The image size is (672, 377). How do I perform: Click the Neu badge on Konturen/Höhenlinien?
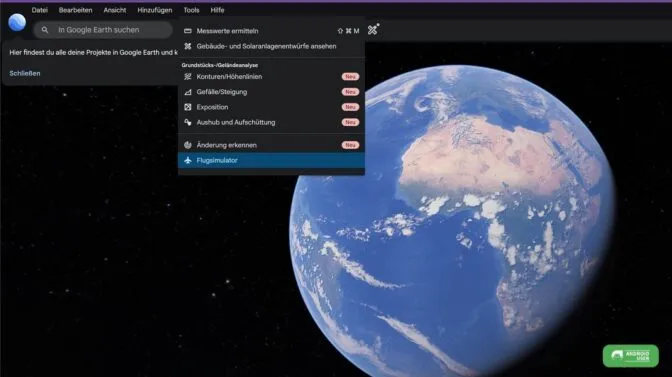pos(350,77)
